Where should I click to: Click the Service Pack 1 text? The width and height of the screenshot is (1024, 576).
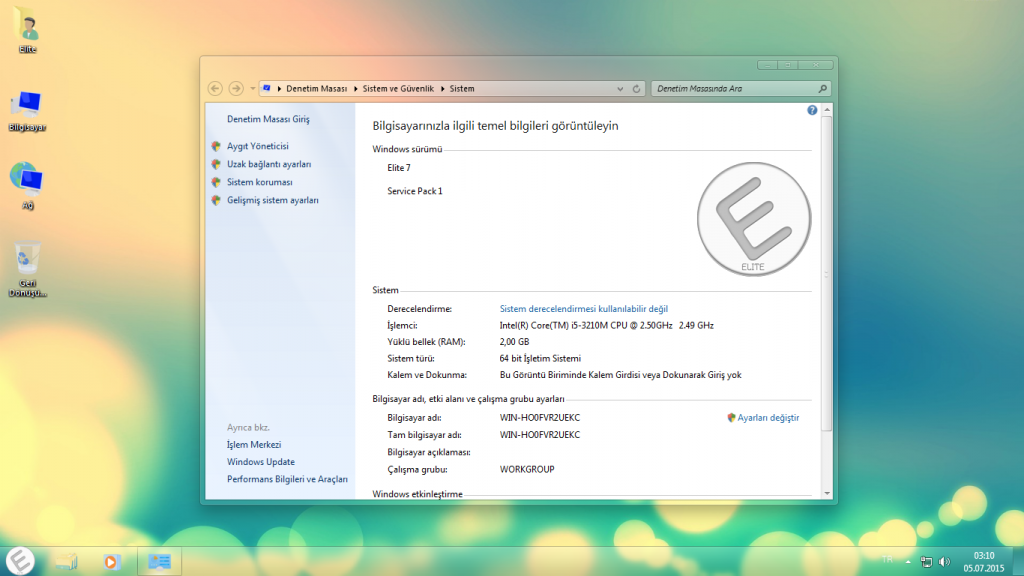tap(415, 191)
